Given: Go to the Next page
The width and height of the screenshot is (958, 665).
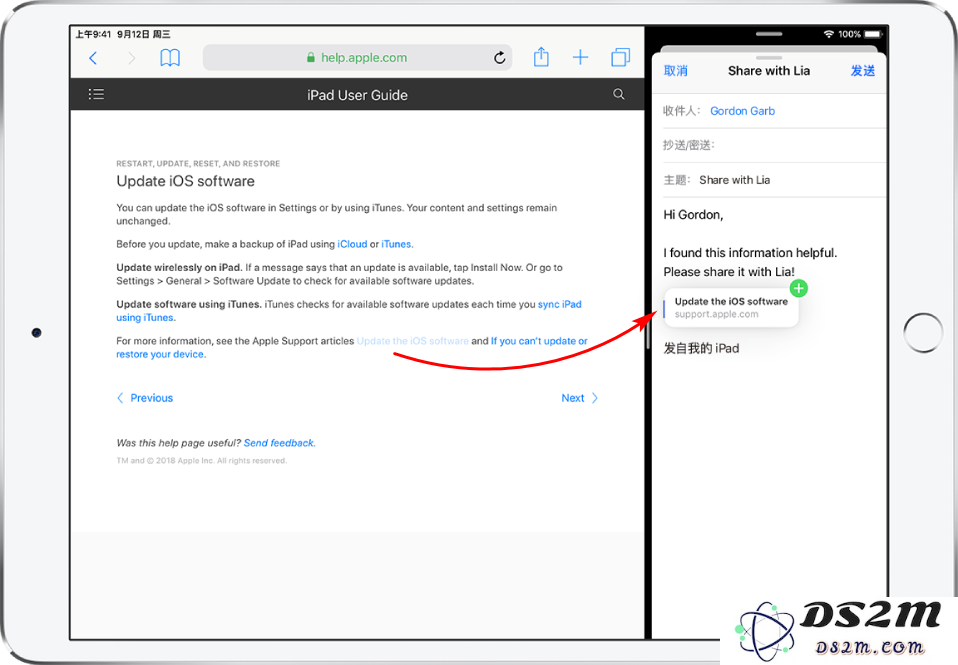Looking at the screenshot, I should click(579, 398).
